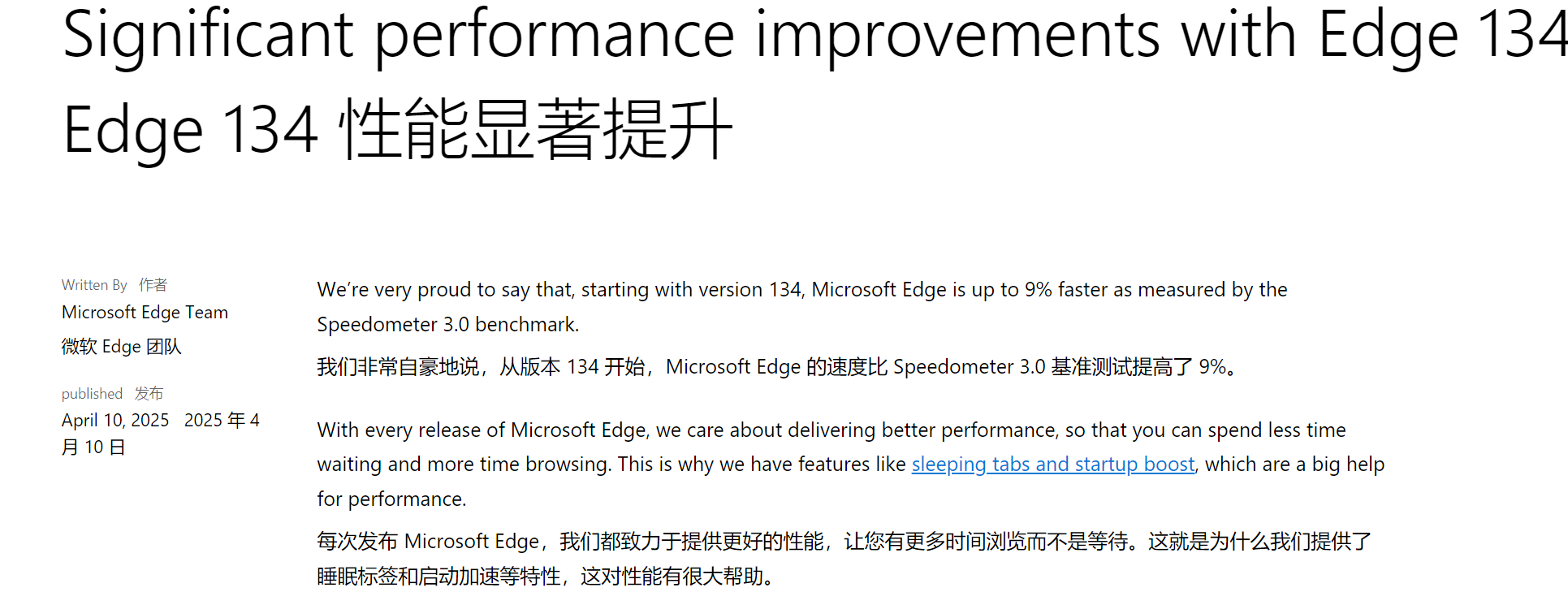Click the English headline about Edge 134 improvements
Screen dimensions: 1568x605
[812, 36]
